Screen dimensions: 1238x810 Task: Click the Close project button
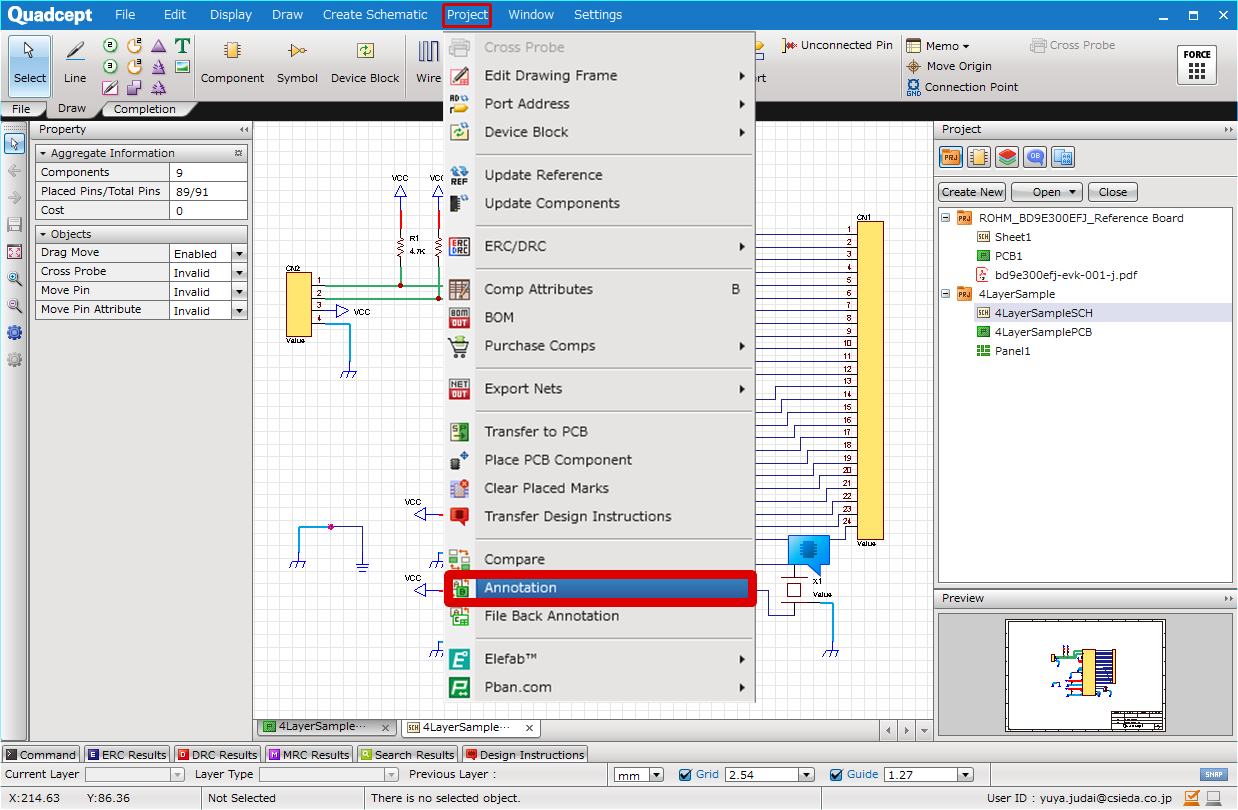tap(1112, 192)
